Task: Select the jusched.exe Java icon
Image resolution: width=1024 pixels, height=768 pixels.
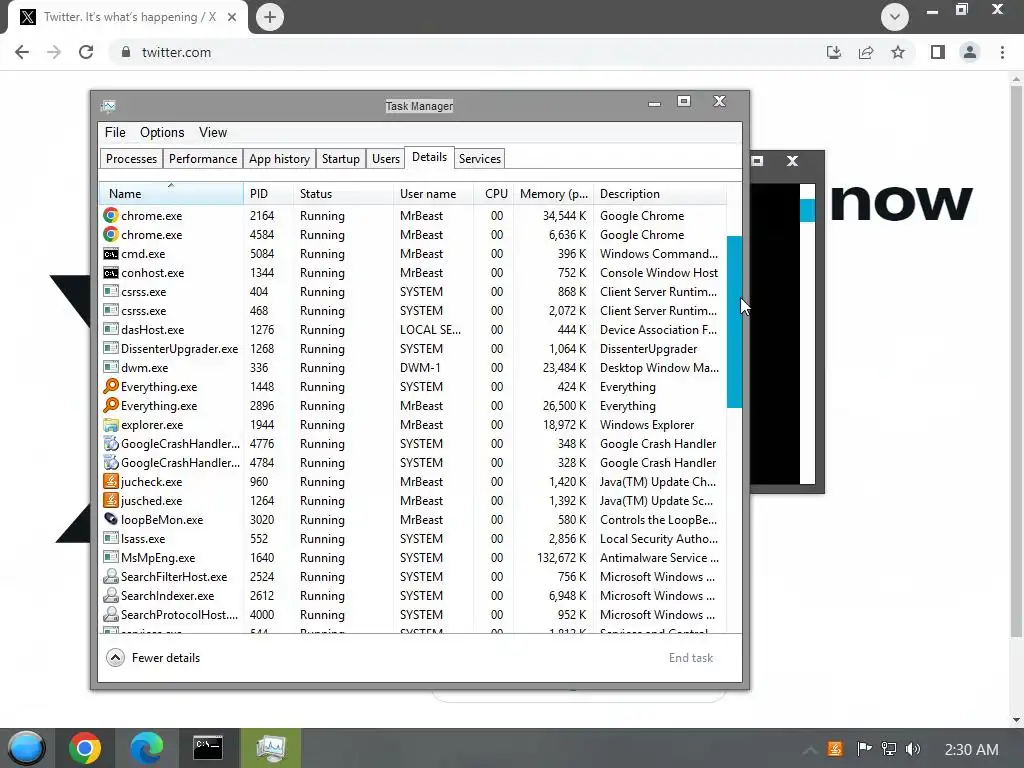Action: [x=111, y=500]
